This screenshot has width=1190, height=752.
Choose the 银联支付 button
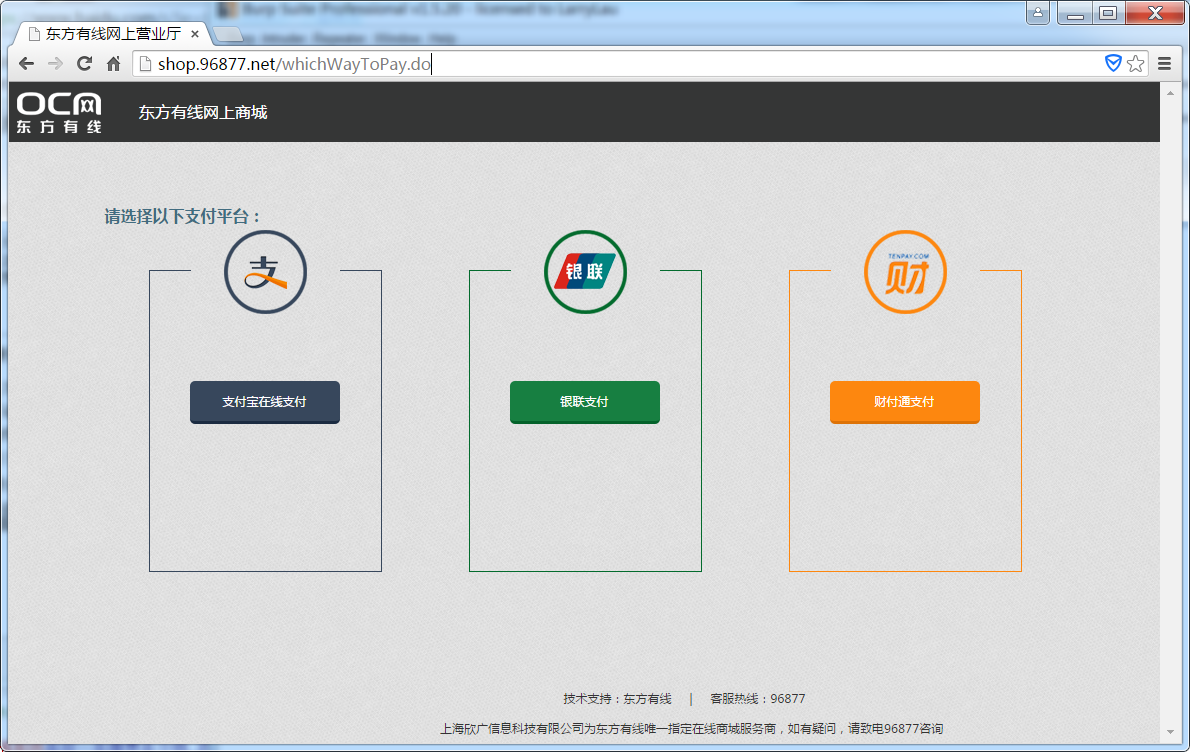[x=585, y=402]
